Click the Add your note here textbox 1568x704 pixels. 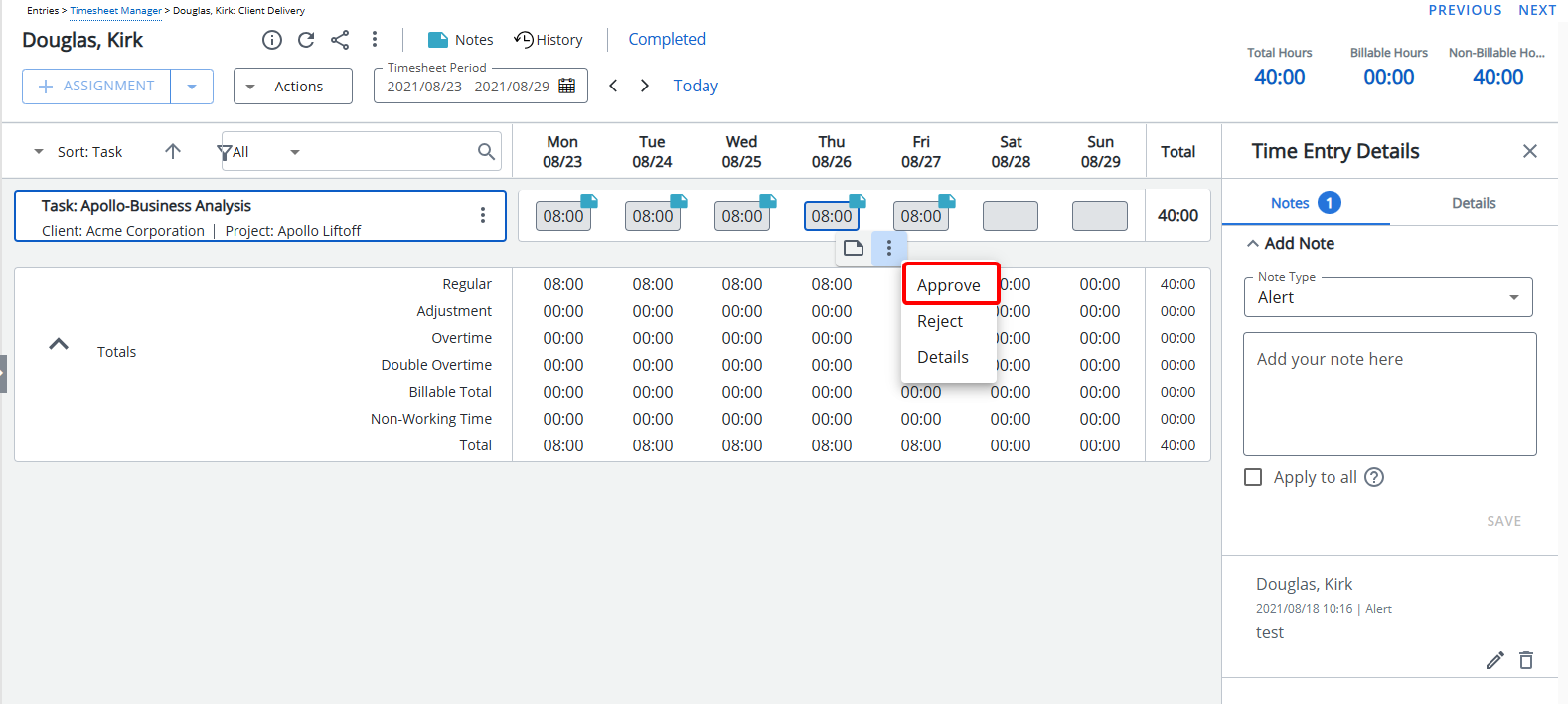(1390, 394)
